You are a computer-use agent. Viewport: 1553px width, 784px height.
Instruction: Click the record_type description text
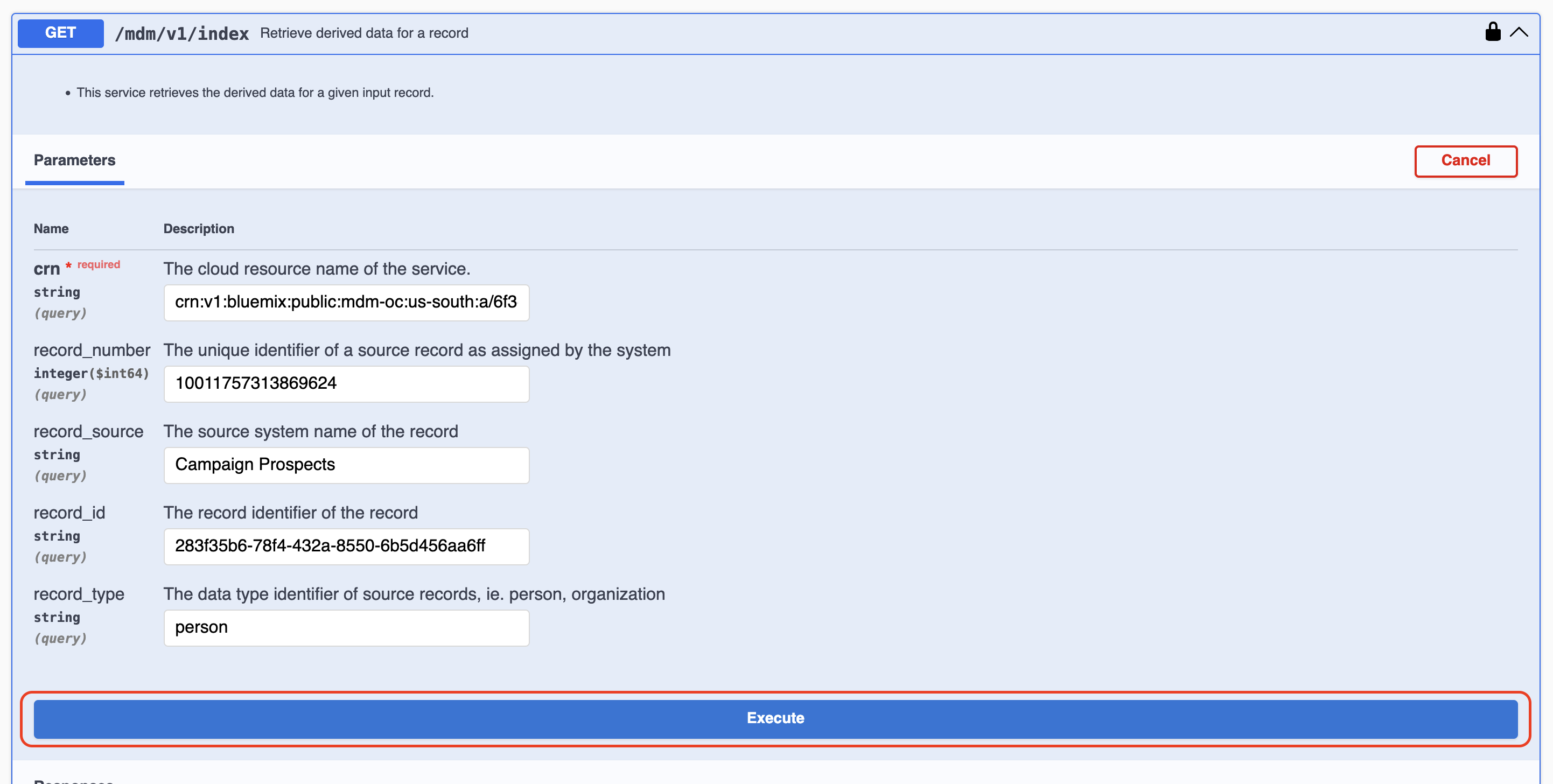pos(414,593)
